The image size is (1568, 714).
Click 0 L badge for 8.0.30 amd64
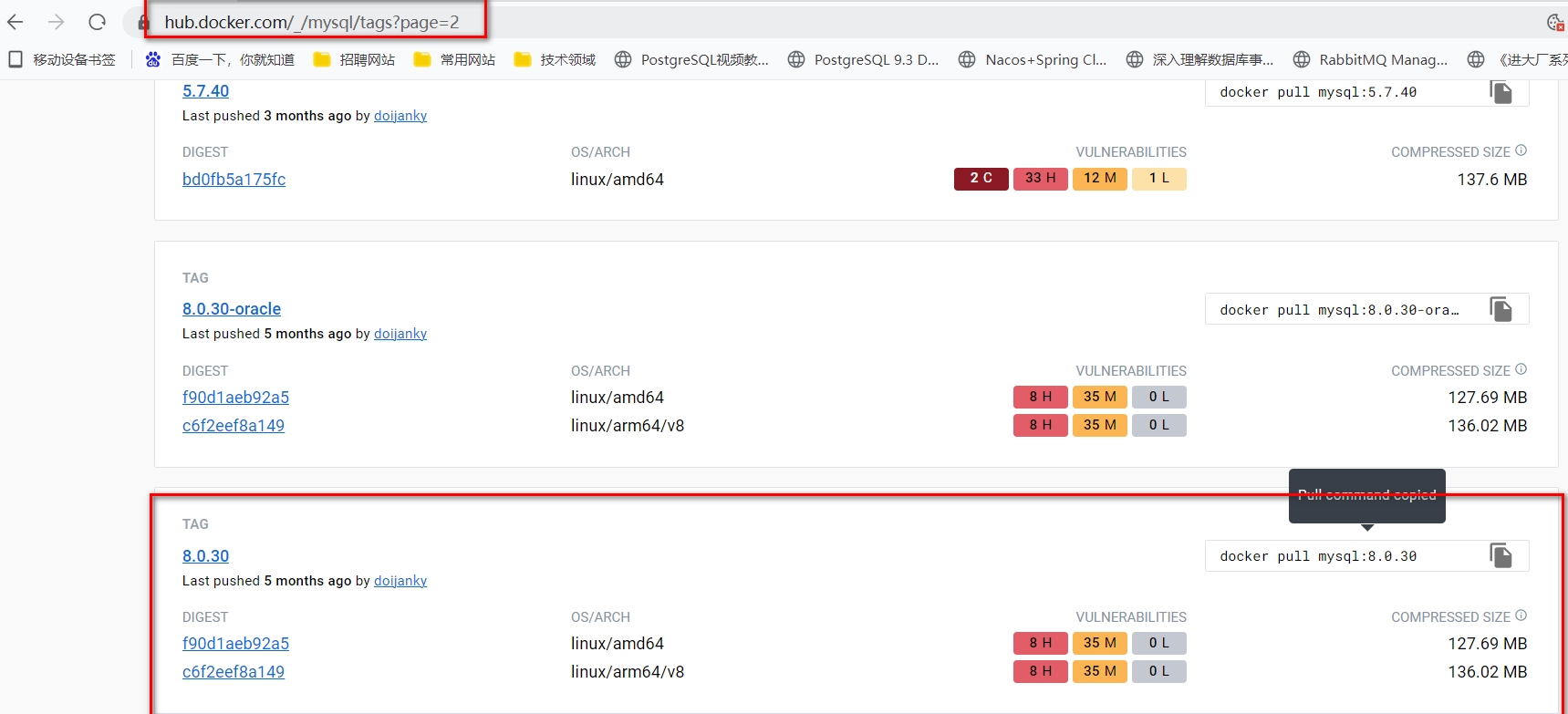(1159, 643)
